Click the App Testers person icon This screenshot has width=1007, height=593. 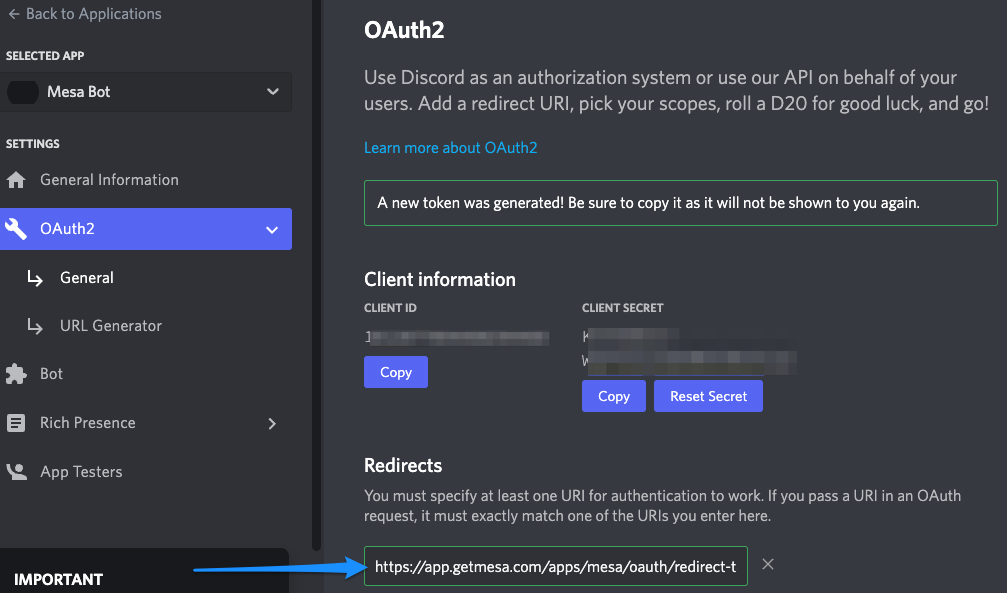coord(17,472)
